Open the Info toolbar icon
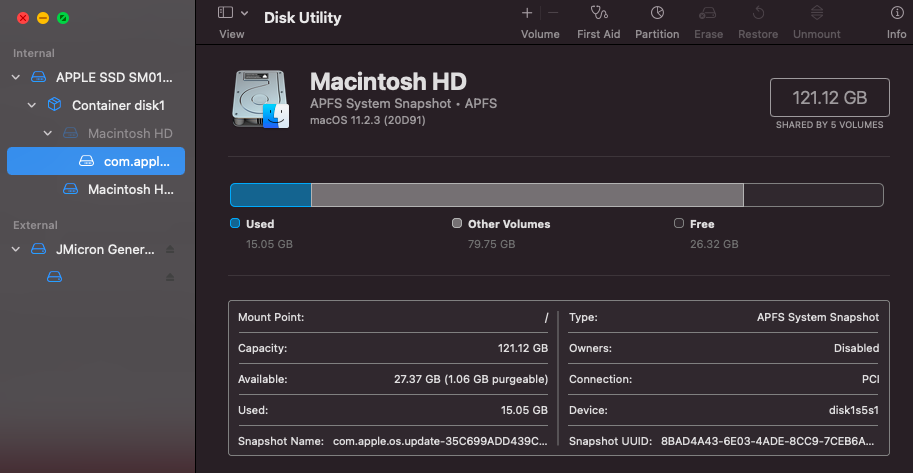The image size is (913, 473). point(897,12)
